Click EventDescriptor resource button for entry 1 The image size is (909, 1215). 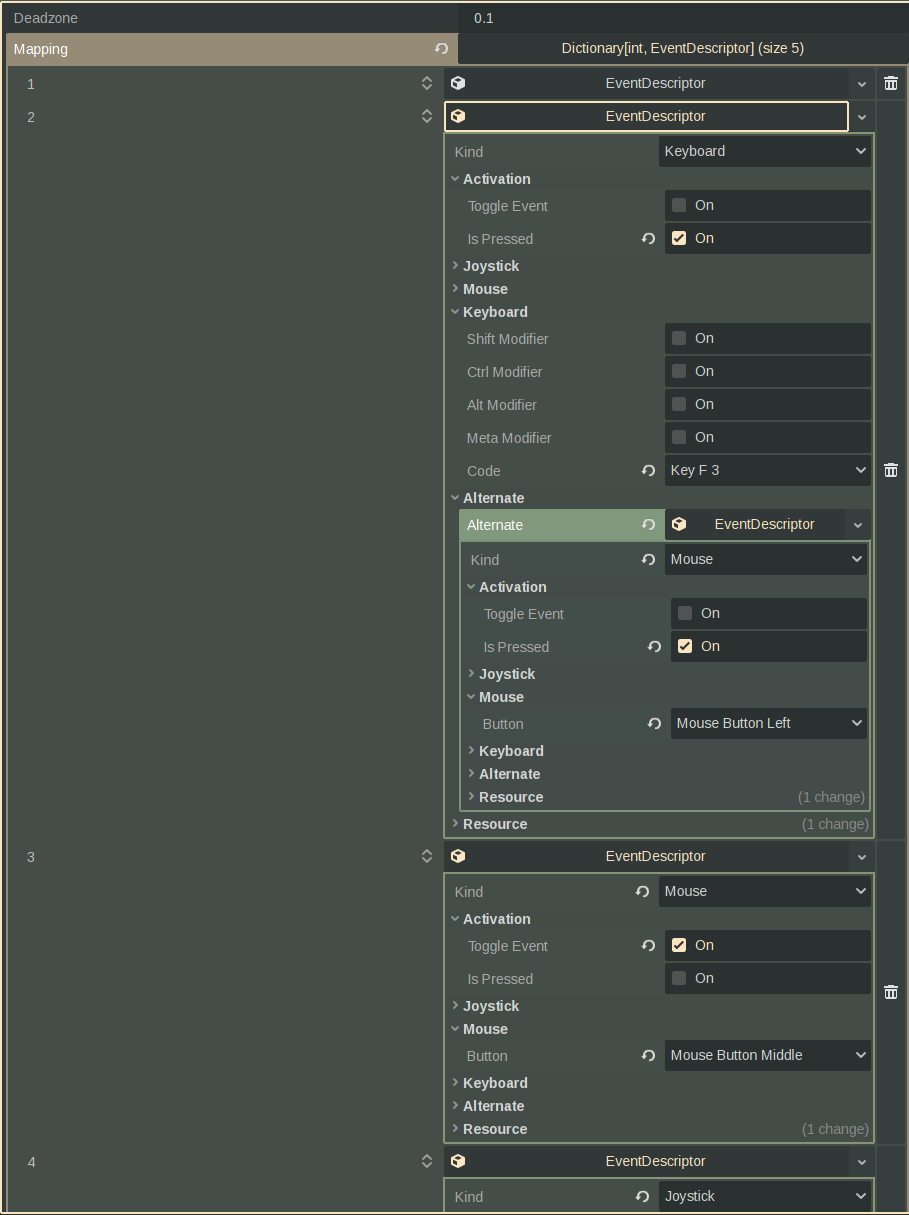click(655, 84)
